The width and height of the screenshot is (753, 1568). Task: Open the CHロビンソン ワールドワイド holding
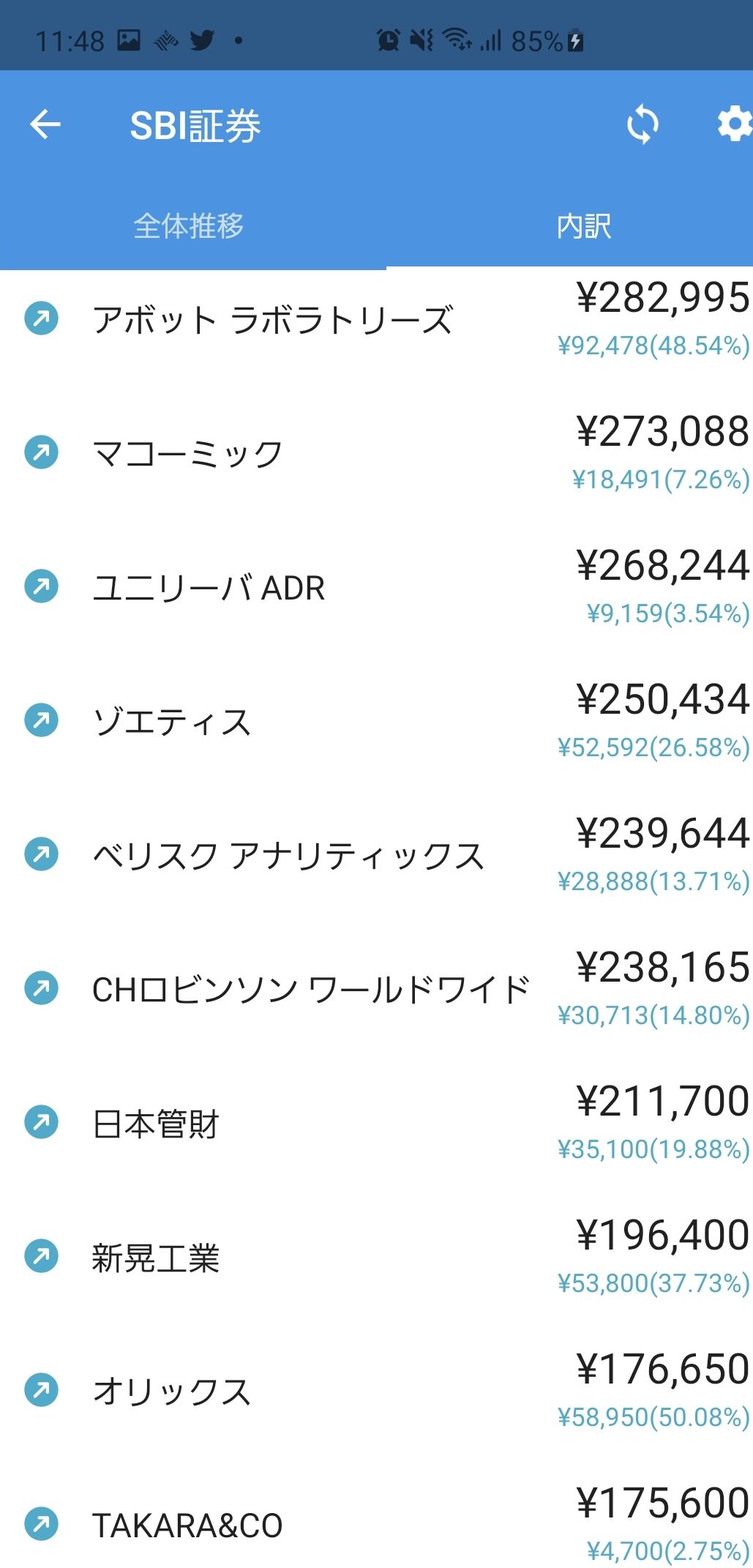(376, 988)
